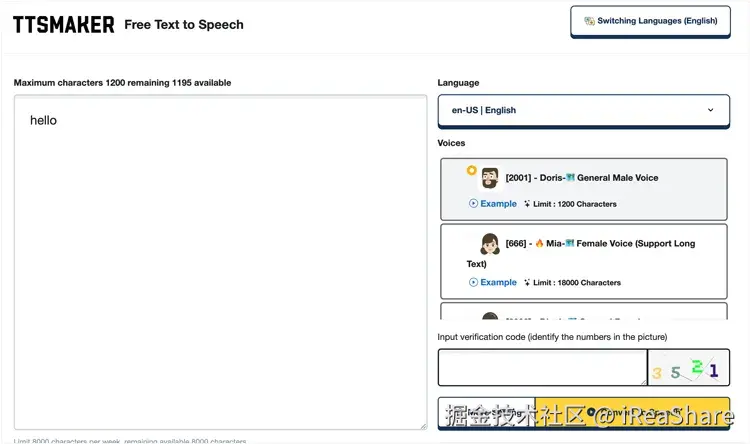Click the 'Free Text to Speech' heading
Viewport: 750px width, 444px height.
[184, 25]
